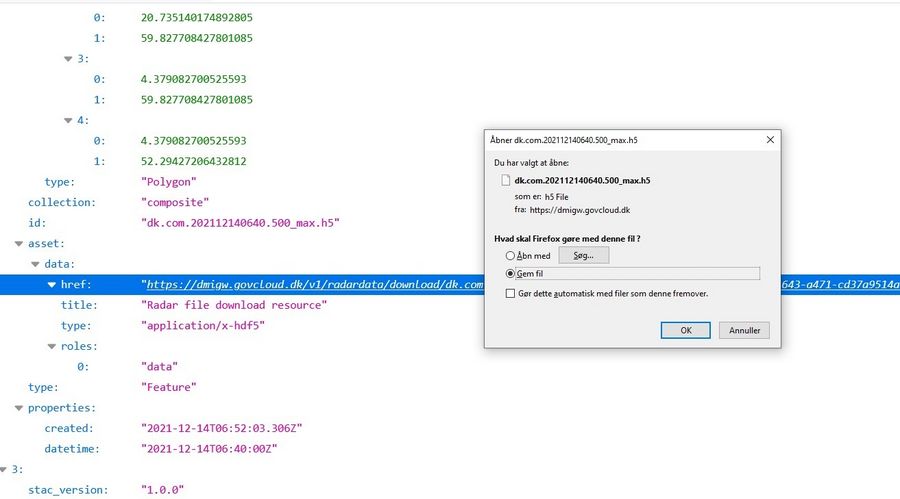The width and height of the screenshot is (900, 499).
Task: Confirm download with the OK button
Action: (685, 330)
